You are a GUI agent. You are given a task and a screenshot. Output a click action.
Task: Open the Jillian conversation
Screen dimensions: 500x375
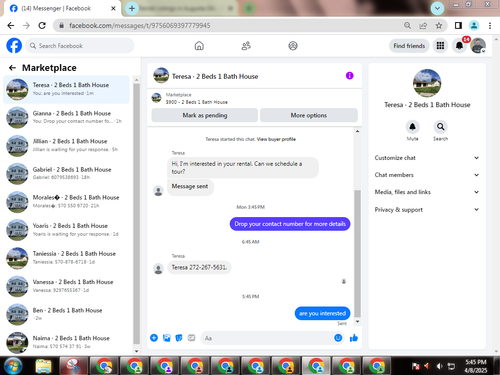66,145
